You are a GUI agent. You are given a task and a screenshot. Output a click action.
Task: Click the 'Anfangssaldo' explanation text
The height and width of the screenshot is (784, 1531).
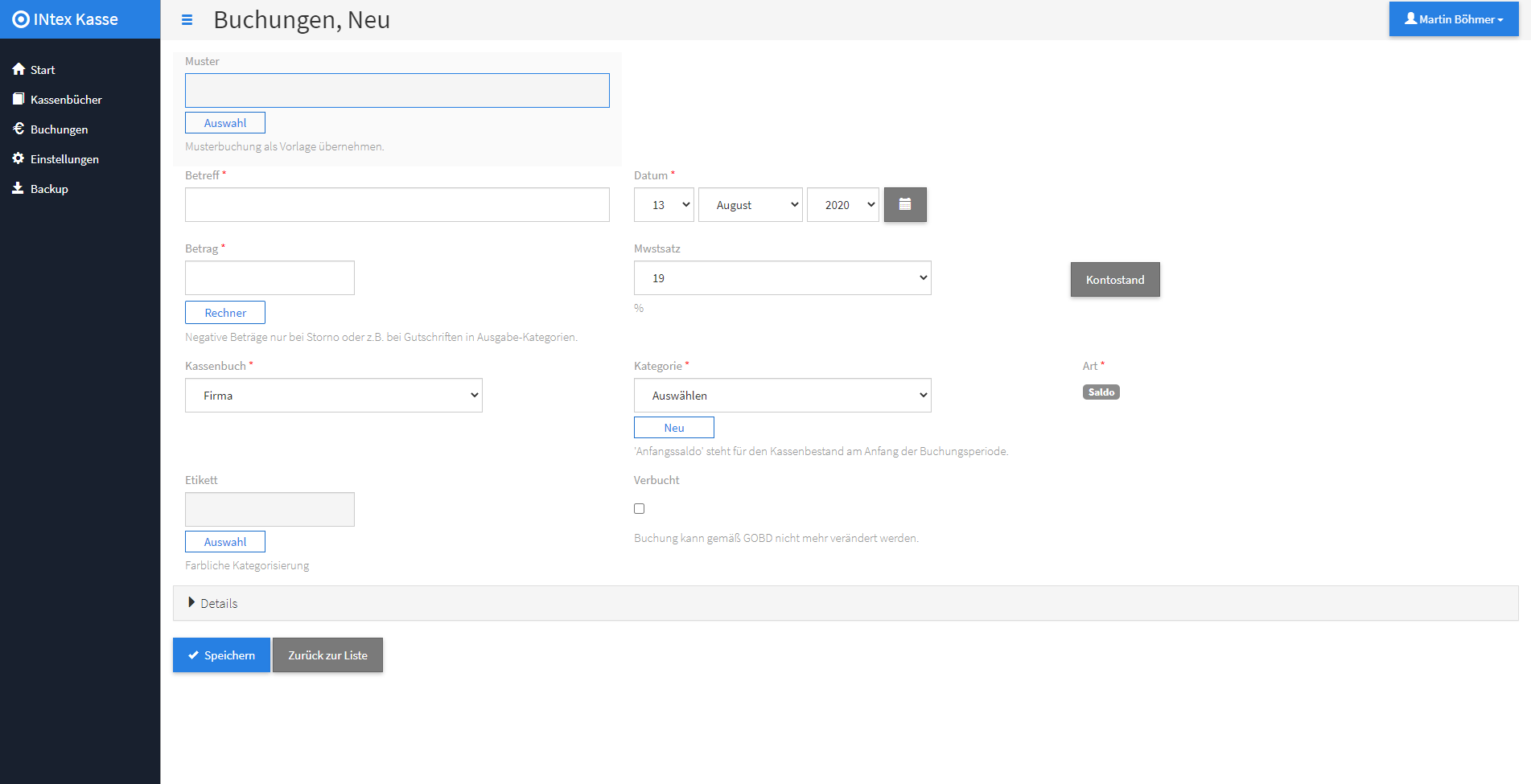[821, 451]
